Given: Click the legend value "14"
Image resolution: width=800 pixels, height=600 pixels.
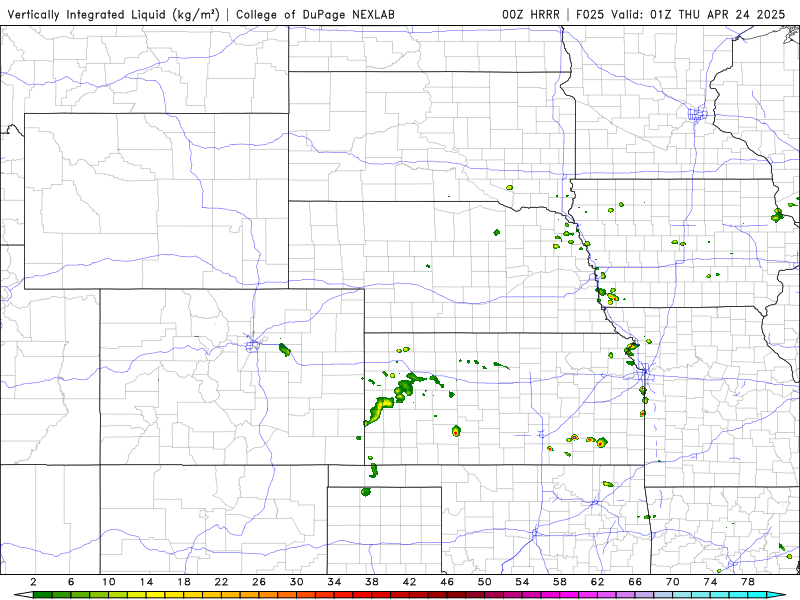Looking at the screenshot, I should [x=146, y=582].
